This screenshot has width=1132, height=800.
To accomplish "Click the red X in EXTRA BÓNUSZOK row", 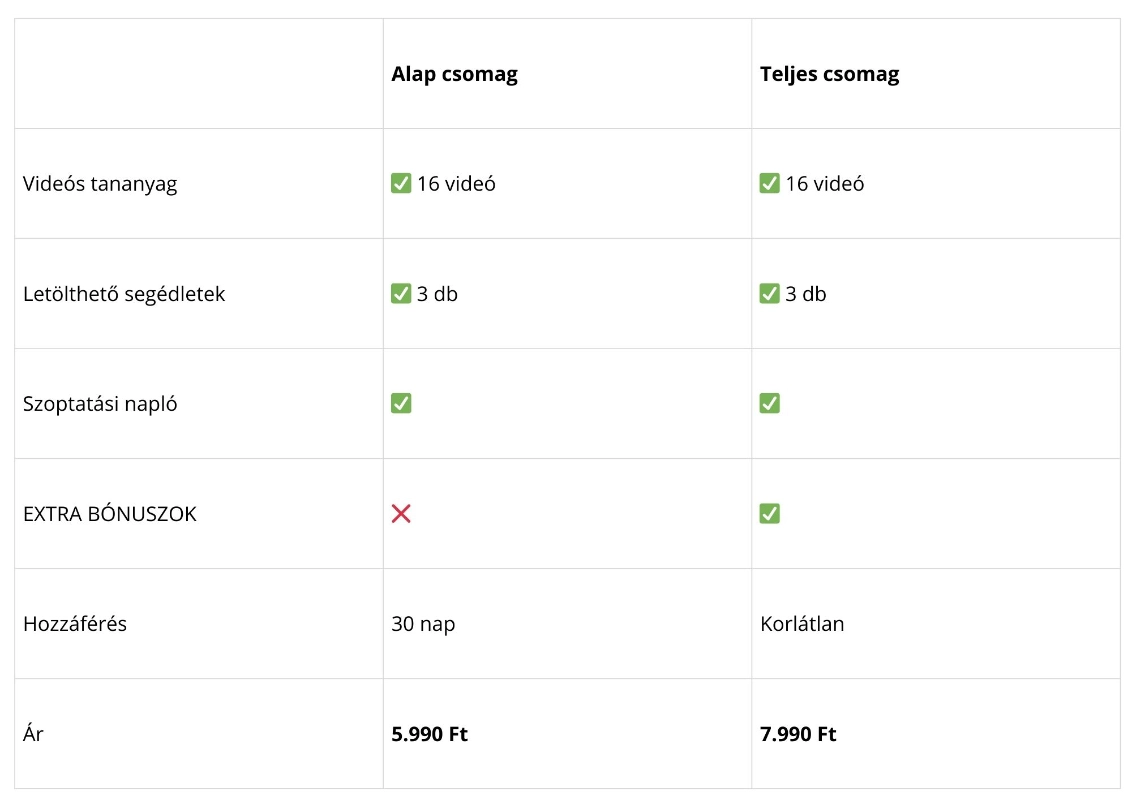I will tap(401, 513).
